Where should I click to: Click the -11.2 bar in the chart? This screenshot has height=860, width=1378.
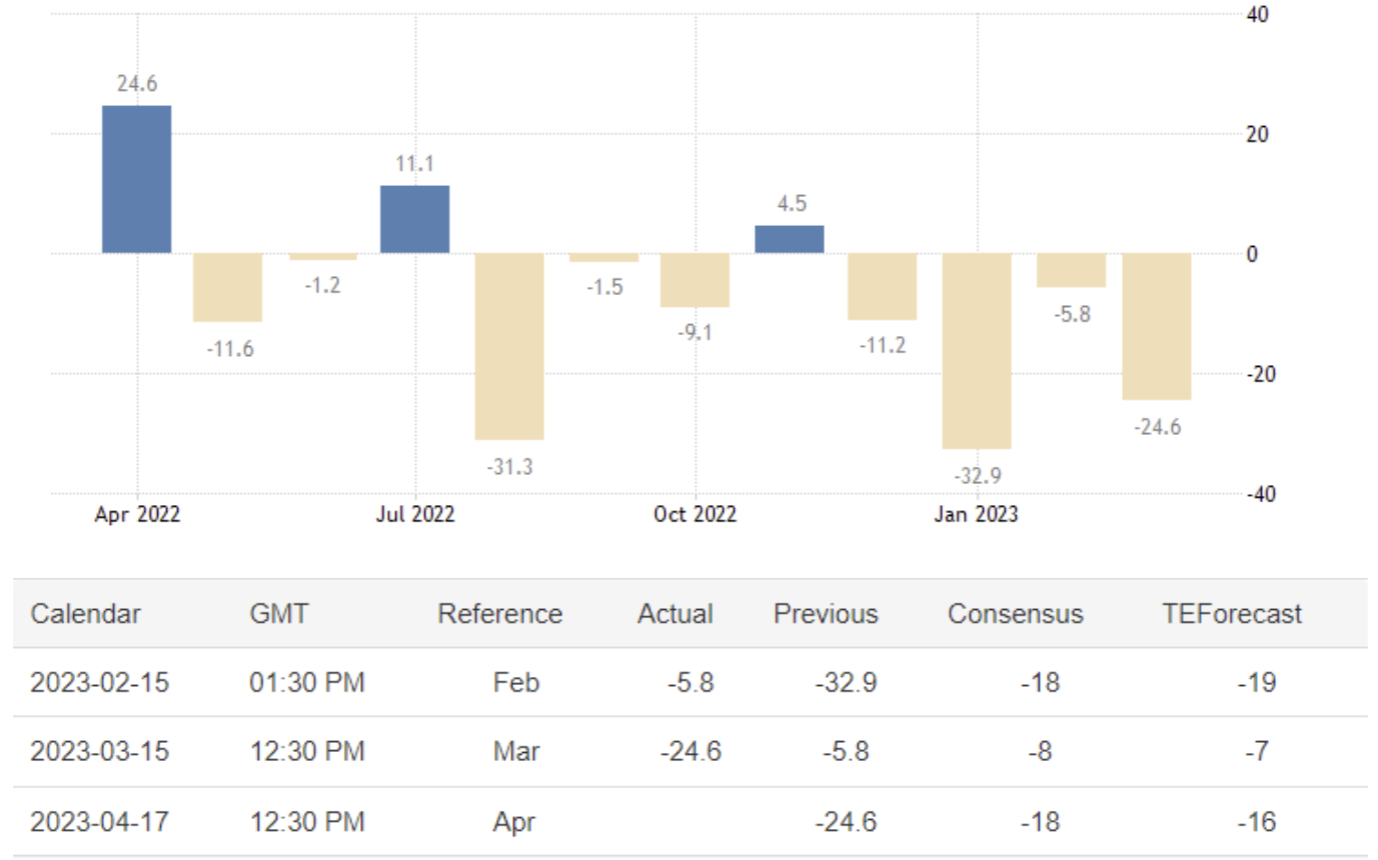point(882,286)
